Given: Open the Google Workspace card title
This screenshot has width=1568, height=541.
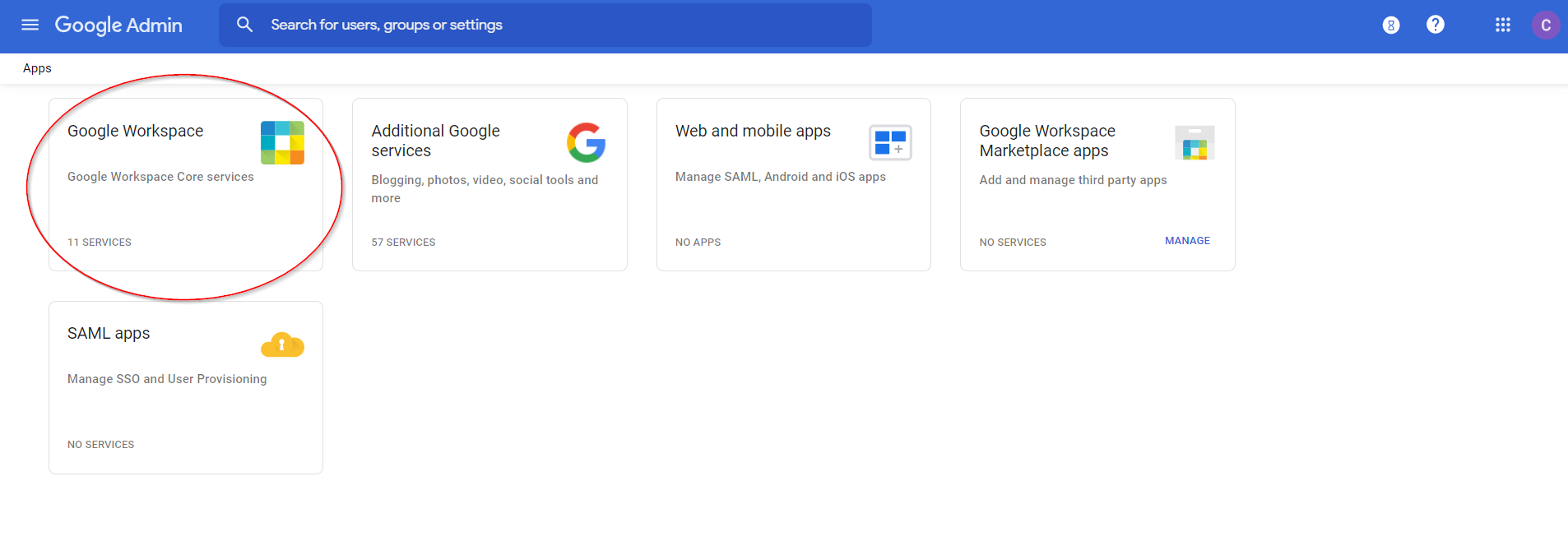Looking at the screenshot, I should pyautogui.click(x=135, y=131).
